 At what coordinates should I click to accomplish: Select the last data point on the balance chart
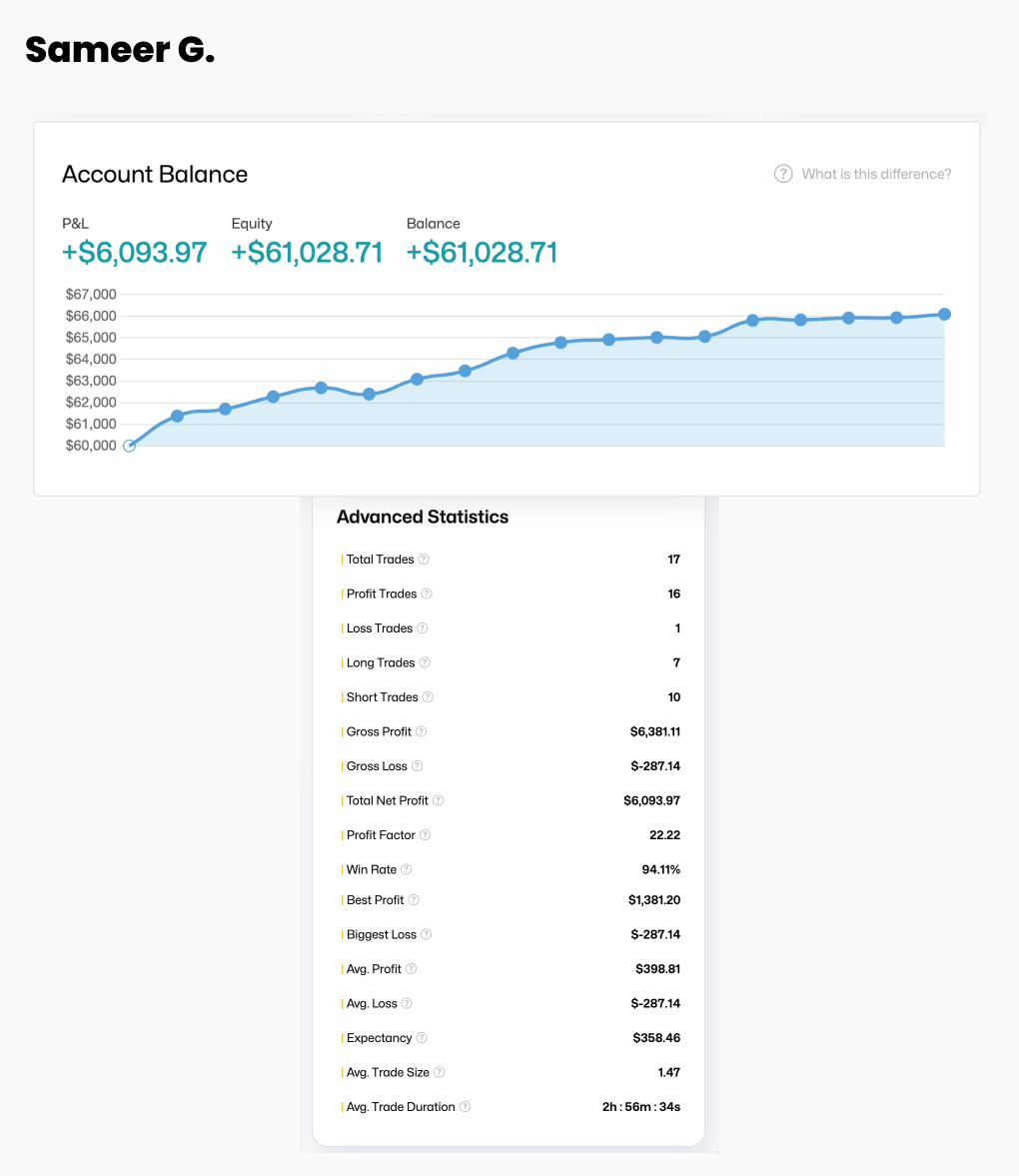(944, 314)
